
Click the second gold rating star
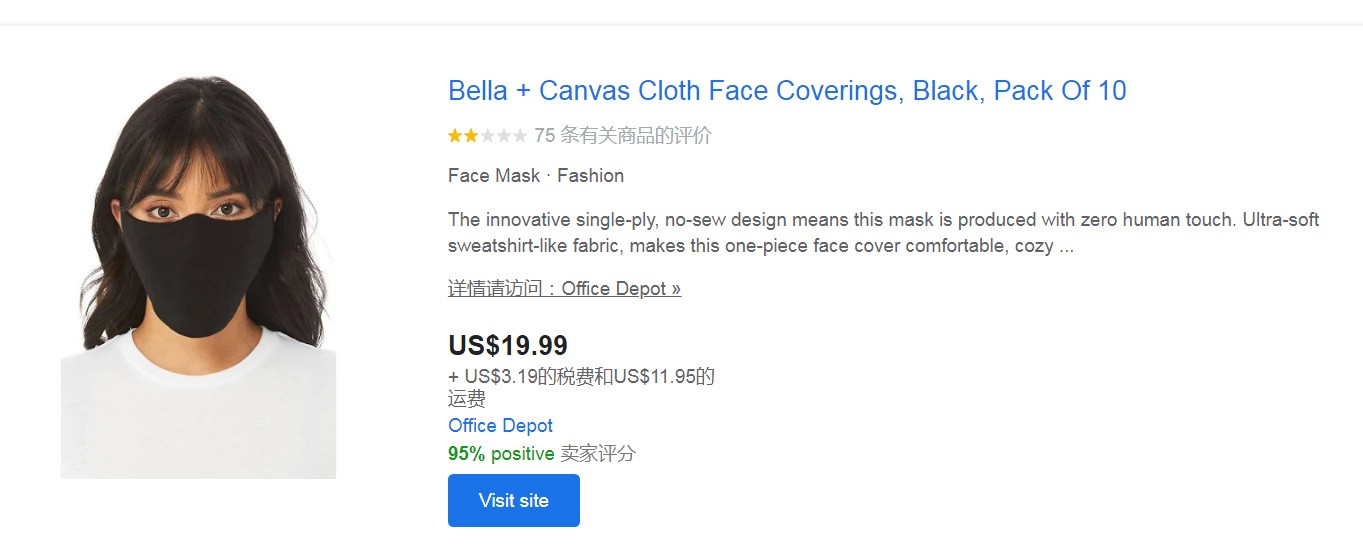point(471,136)
